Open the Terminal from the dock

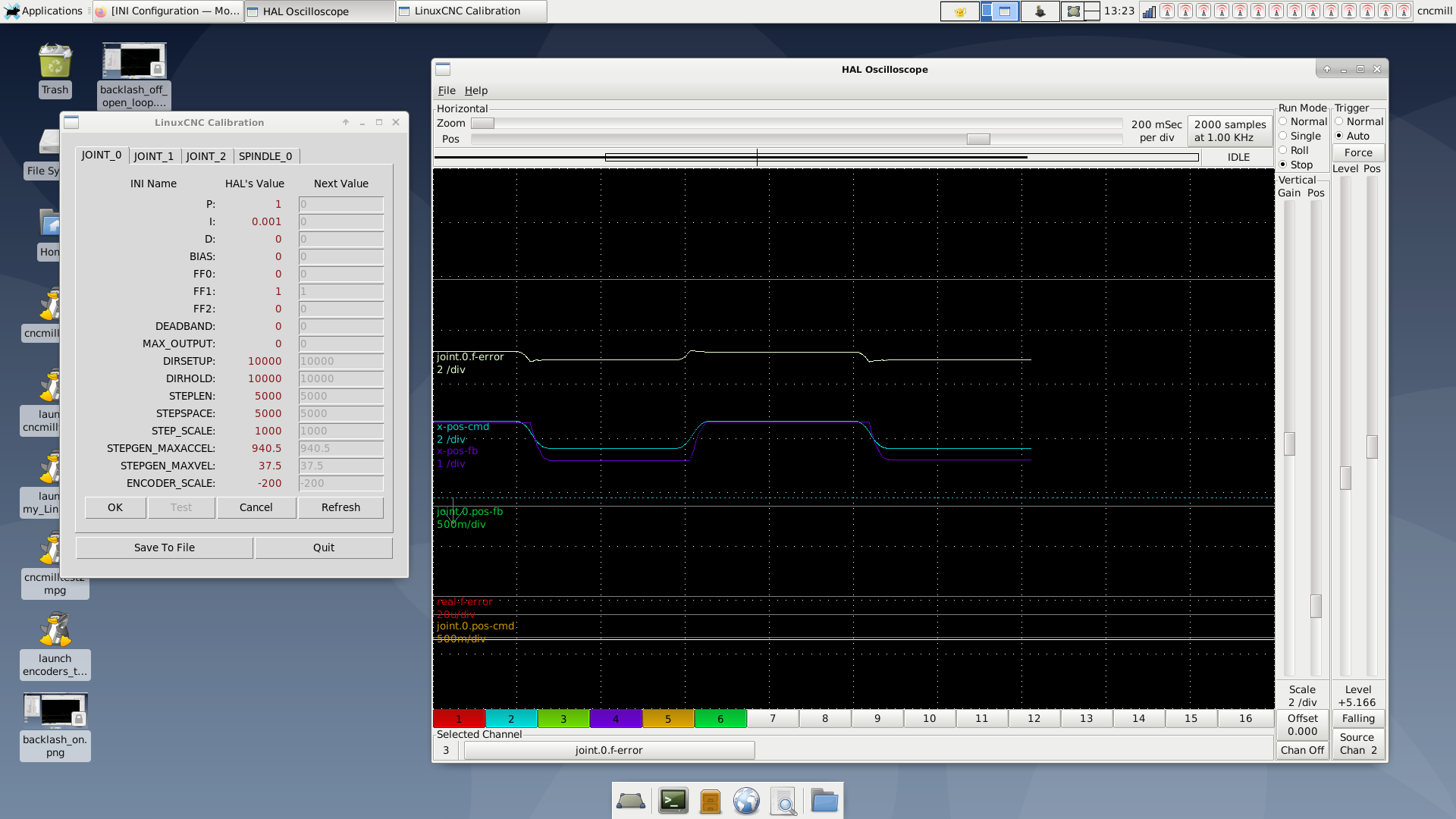[673, 801]
